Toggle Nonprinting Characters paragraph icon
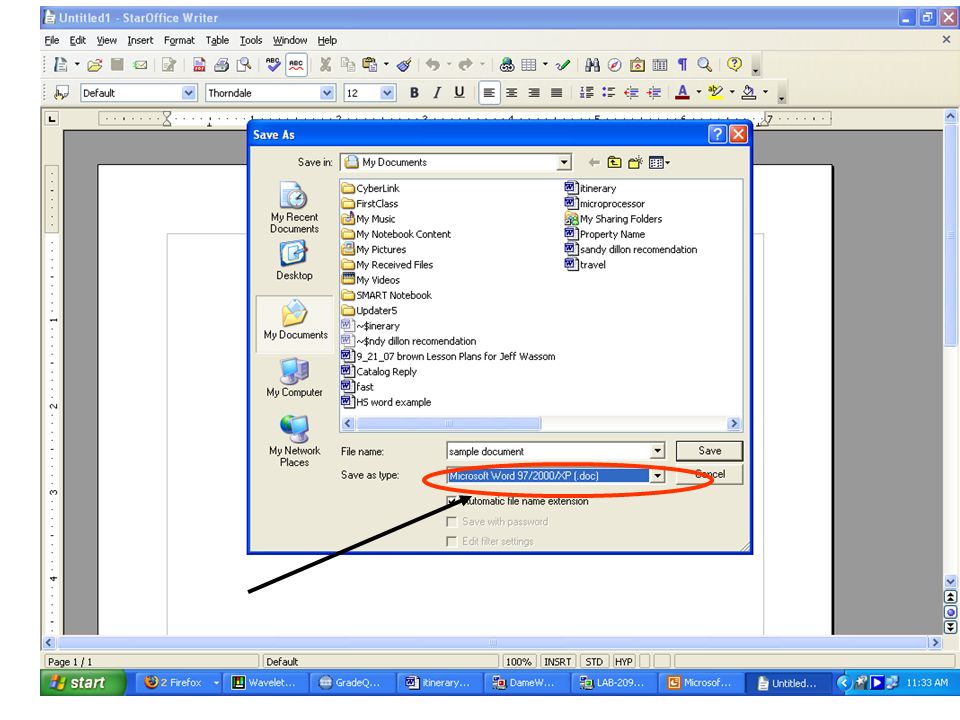 click(682, 64)
